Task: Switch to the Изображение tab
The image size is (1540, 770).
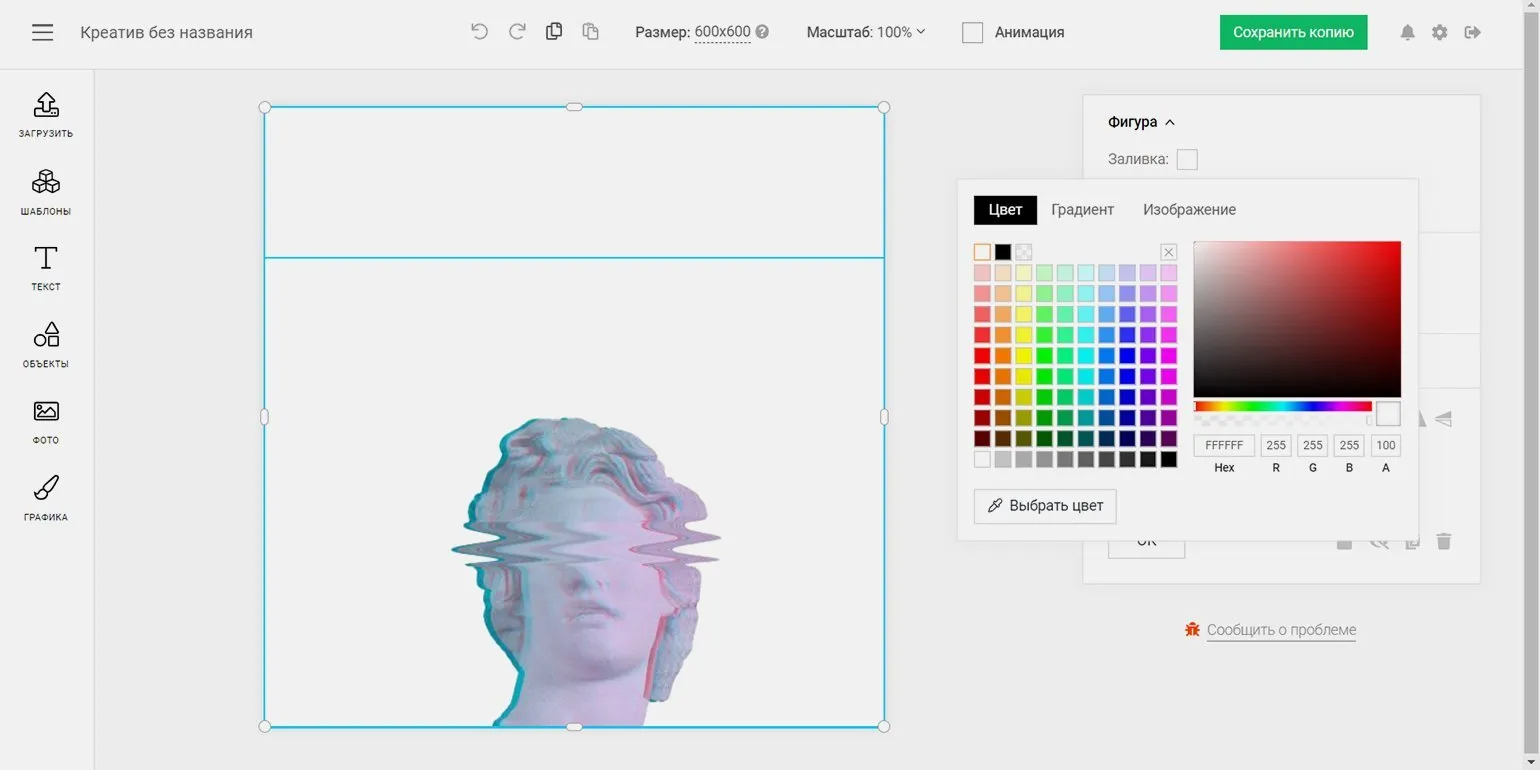Action: (x=1189, y=210)
